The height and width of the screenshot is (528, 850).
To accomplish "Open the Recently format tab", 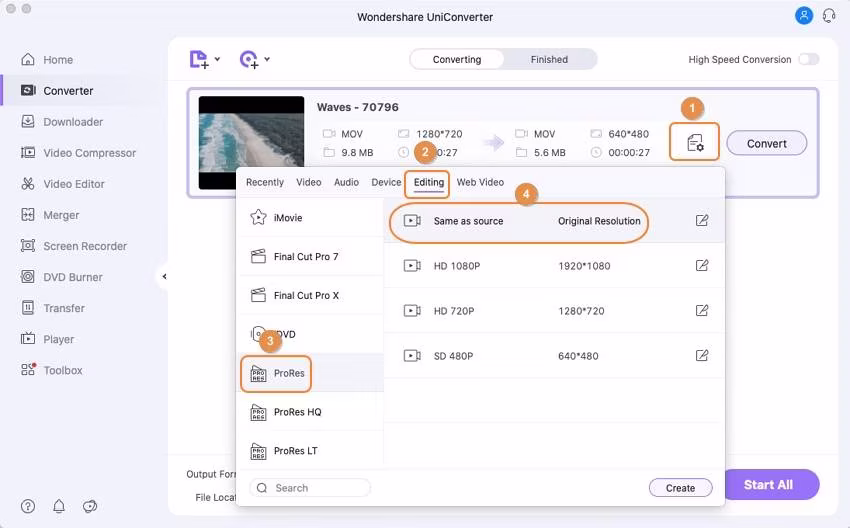I will (265, 182).
